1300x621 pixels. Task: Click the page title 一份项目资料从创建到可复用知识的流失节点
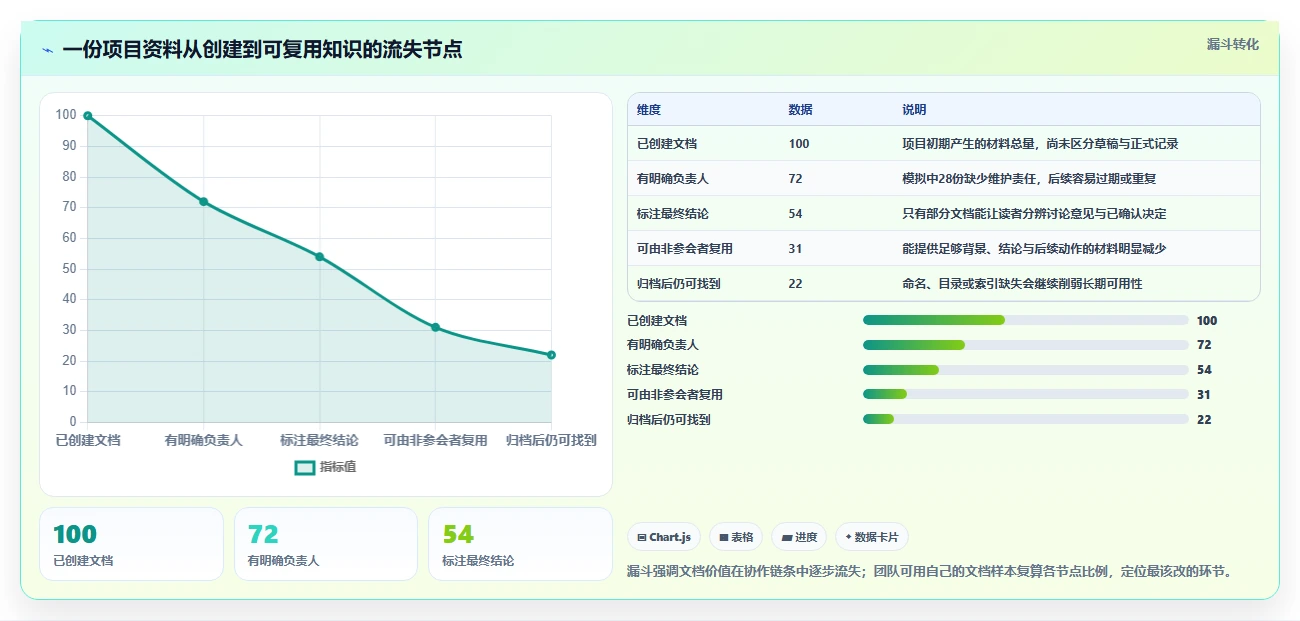coord(262,50)
